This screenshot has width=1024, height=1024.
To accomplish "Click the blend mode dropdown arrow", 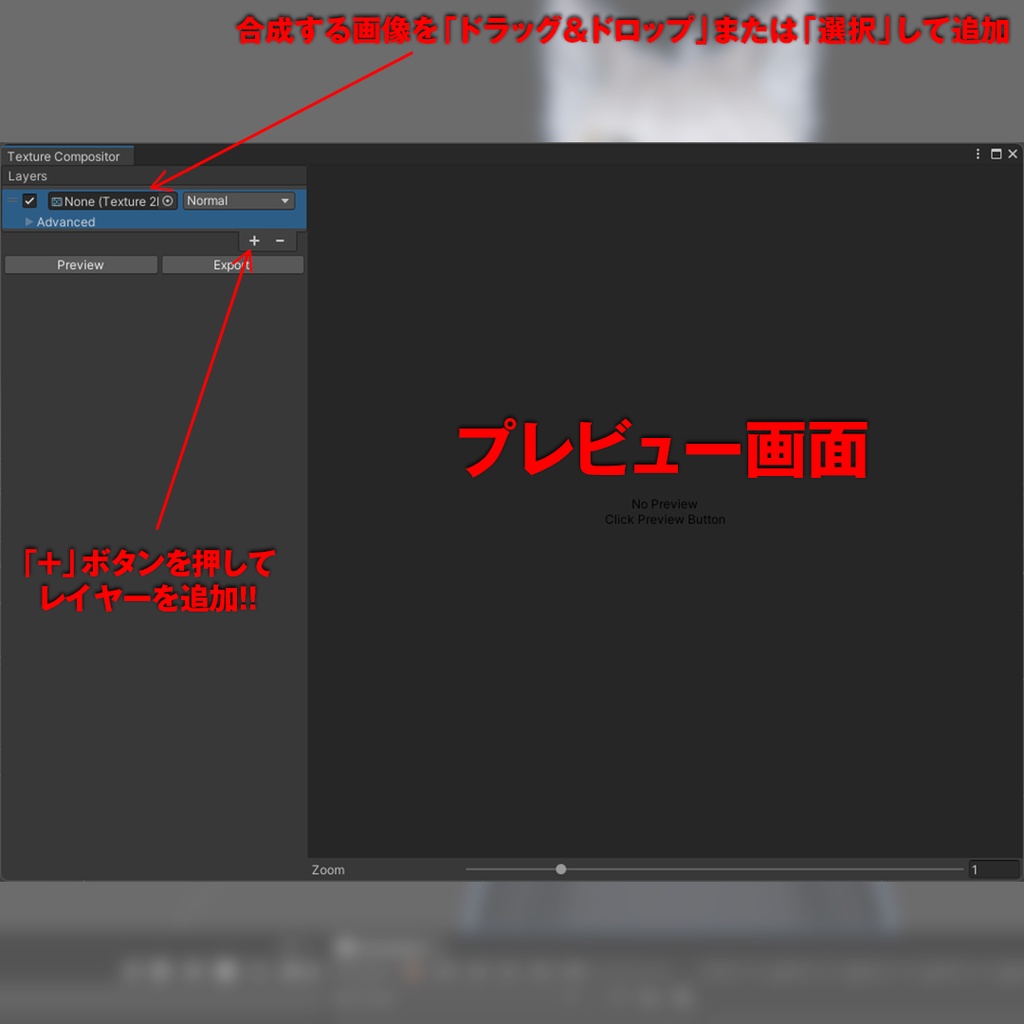I will click(284, 201).
